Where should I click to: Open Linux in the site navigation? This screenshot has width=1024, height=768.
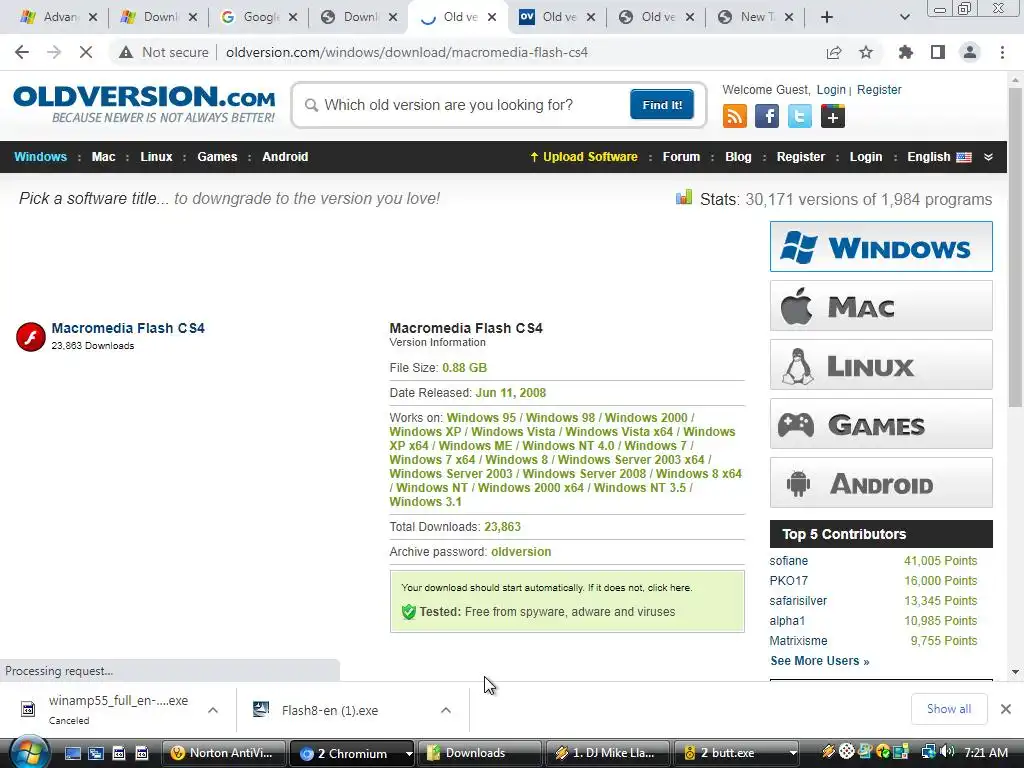pyautogui.click(x=156, y=157)
